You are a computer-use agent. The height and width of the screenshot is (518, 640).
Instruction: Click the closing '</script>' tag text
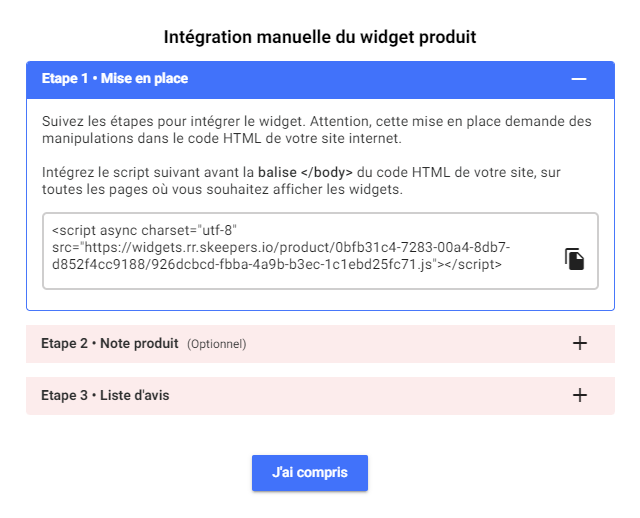click(x=470, y=265)
